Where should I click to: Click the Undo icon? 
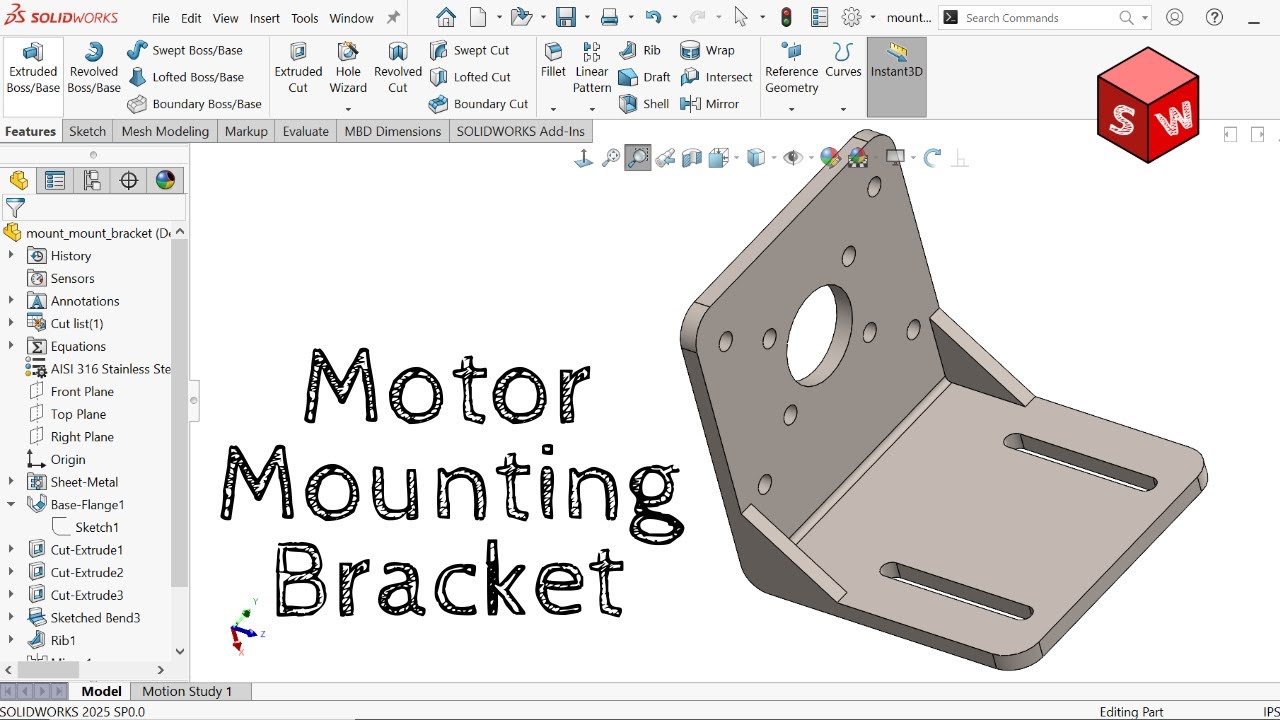click(653, 18)
